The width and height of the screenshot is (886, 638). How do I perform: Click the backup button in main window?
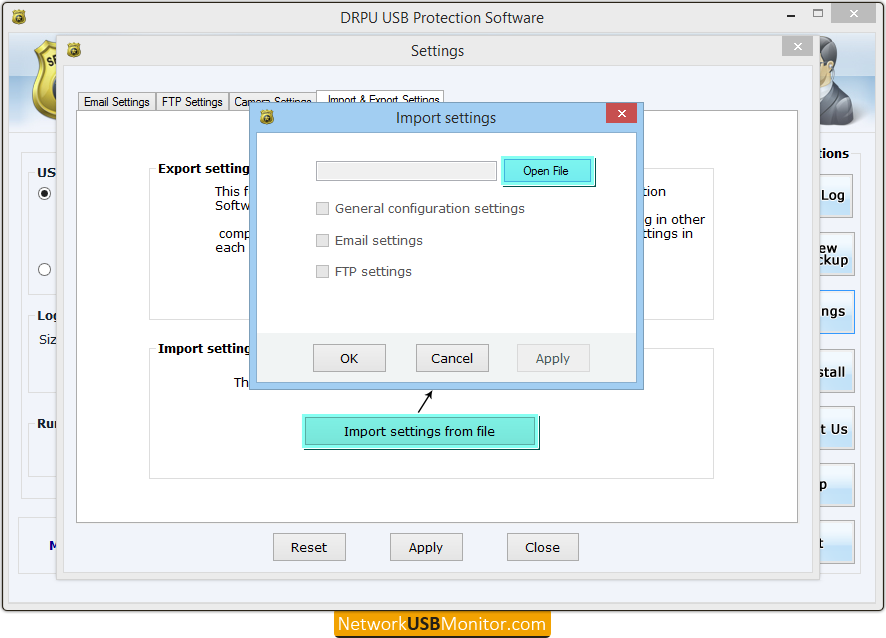pyautogui.click(x=836, y=254)
